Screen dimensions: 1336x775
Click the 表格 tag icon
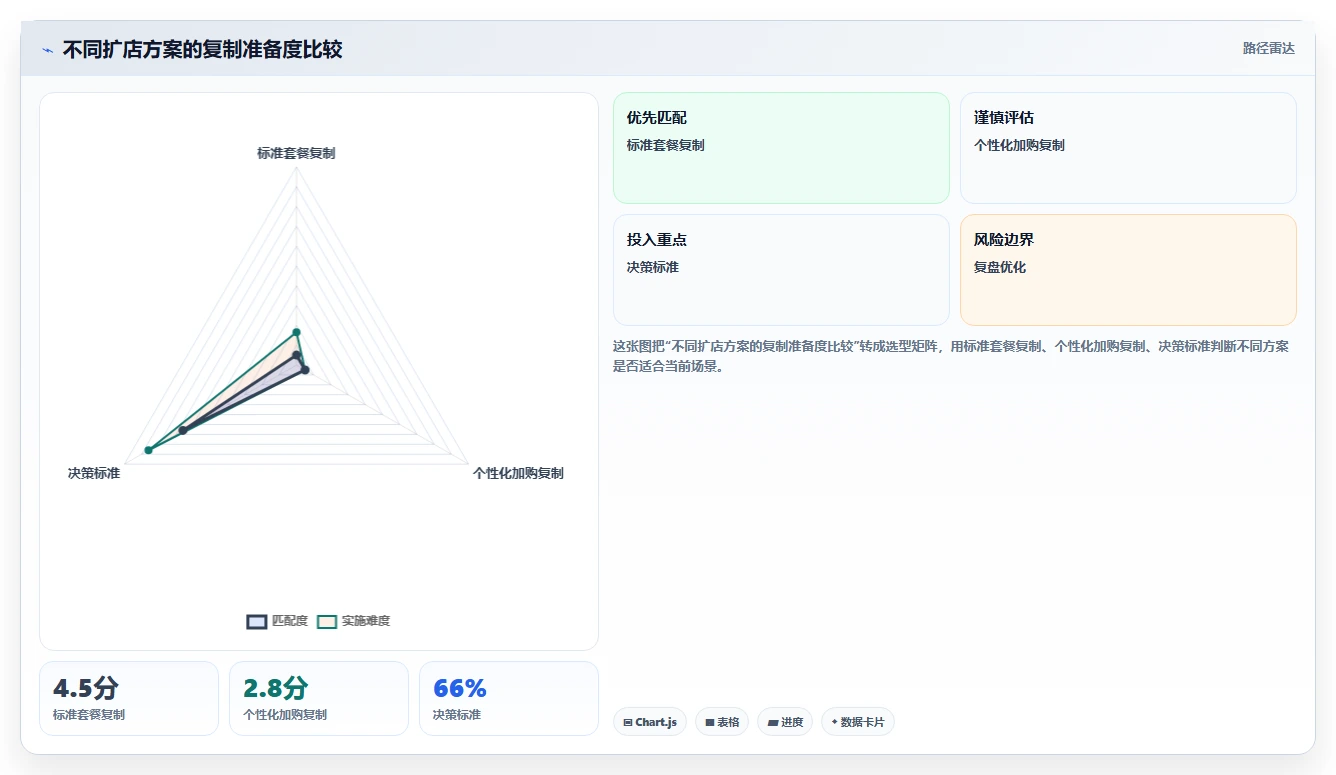[710, 722]
